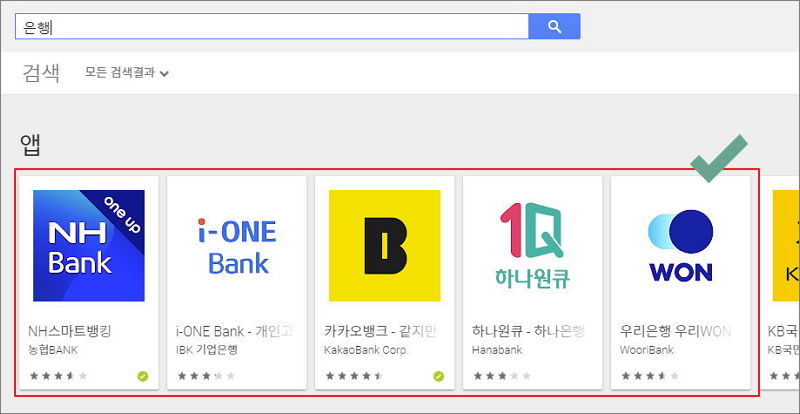Click the 우리은행 우리WON title
This screenshot has width=800, height=414.
[x=676, y=331]
